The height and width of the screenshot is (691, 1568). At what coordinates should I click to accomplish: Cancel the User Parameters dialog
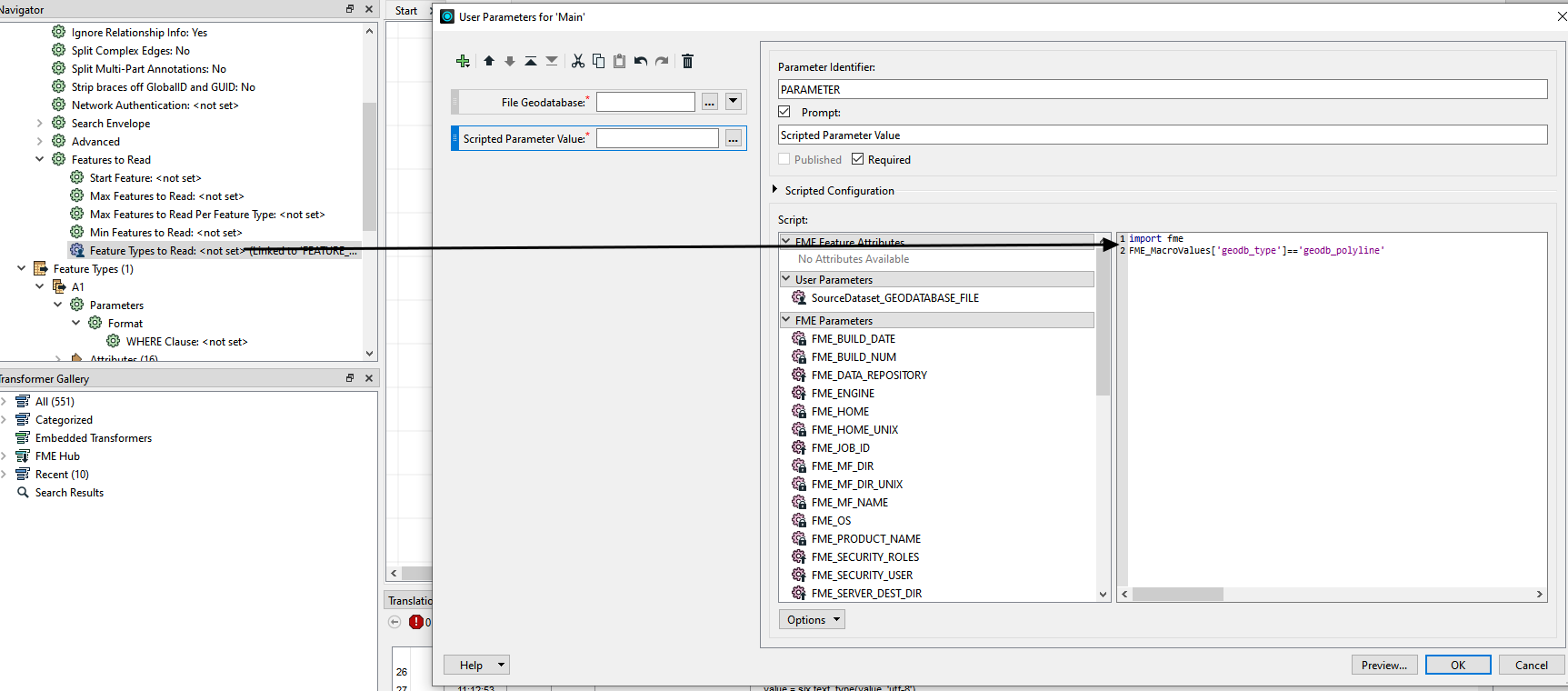coord(1532,665)
